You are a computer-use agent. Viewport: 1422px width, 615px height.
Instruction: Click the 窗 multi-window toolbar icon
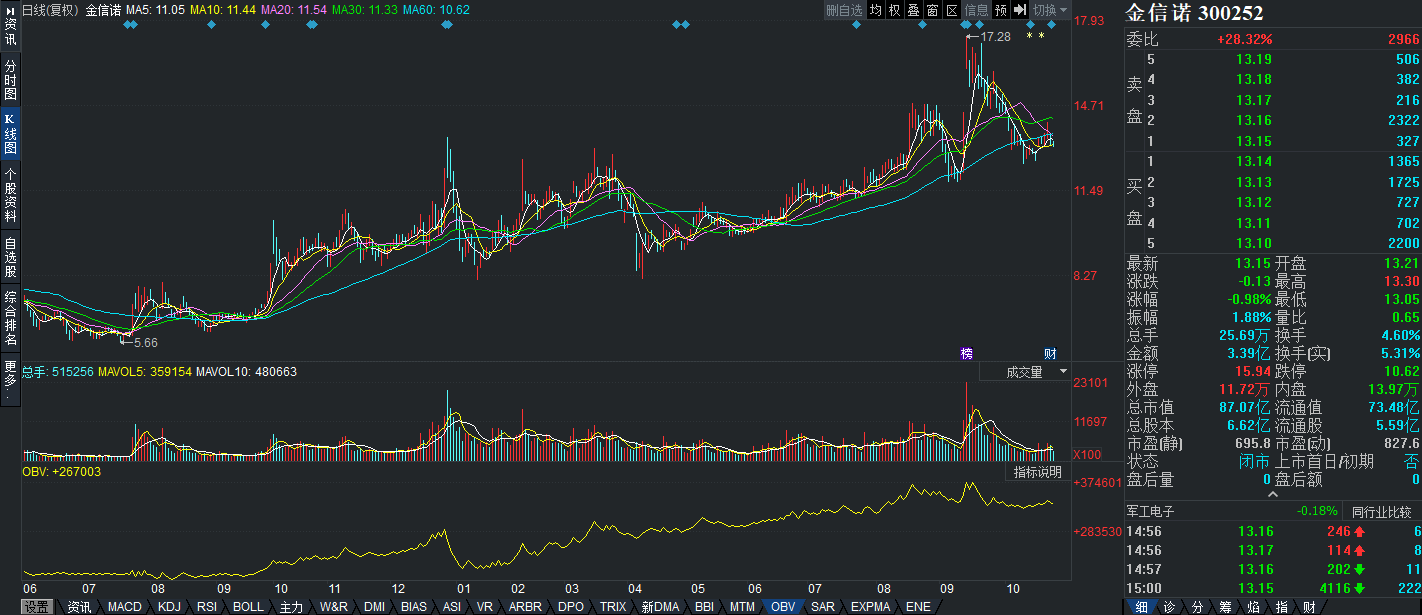(933, 10)
